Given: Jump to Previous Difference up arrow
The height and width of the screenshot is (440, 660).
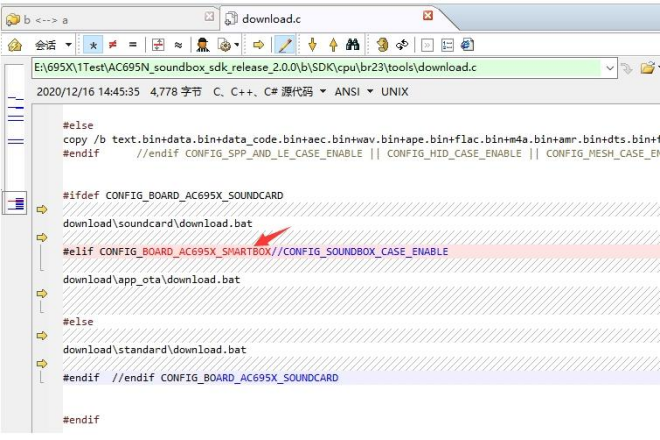Looking at the screenshot, I should pos(333,45).
